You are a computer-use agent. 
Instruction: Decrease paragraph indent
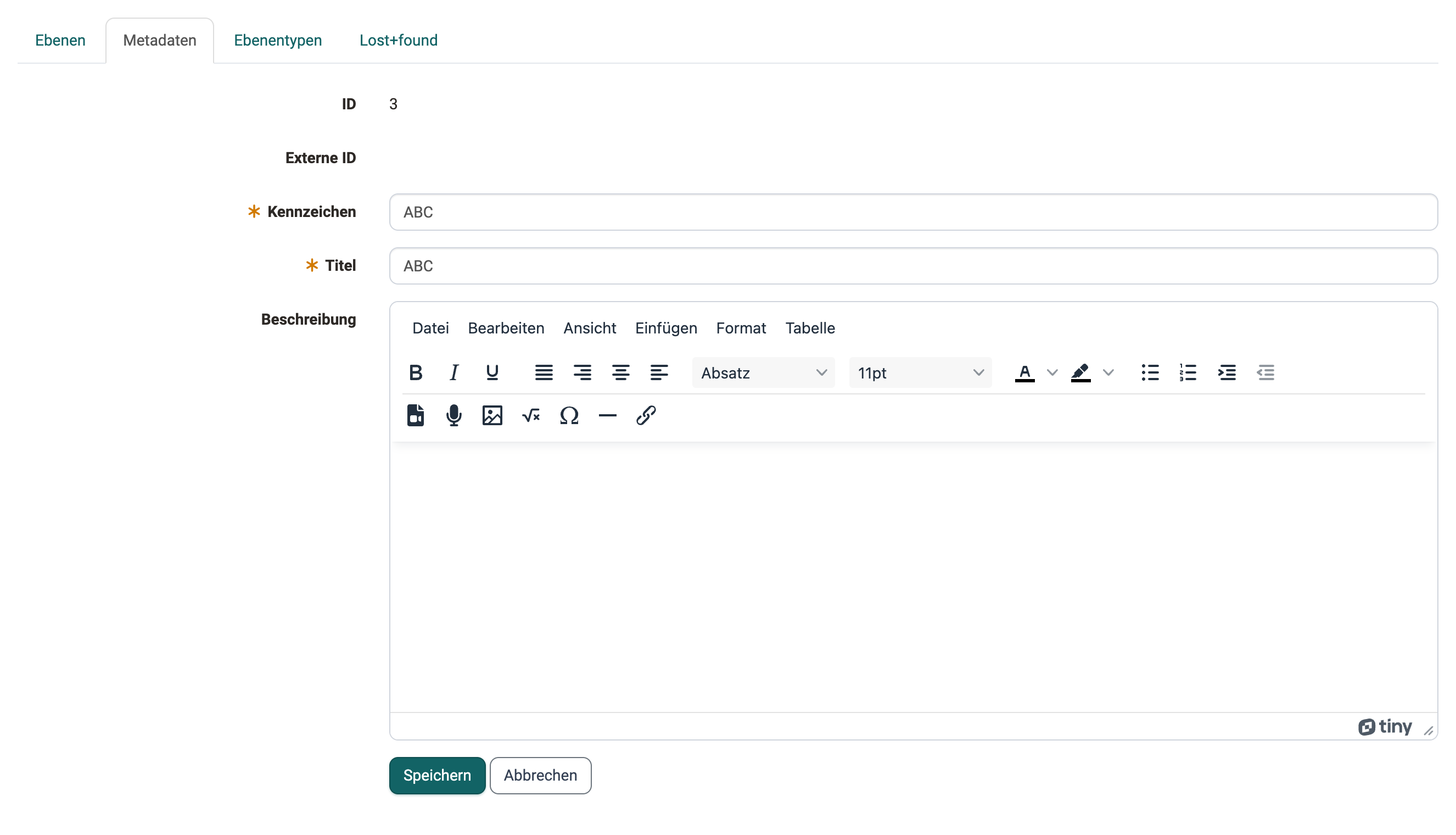pyautogui.click(x=1265, y=373)
